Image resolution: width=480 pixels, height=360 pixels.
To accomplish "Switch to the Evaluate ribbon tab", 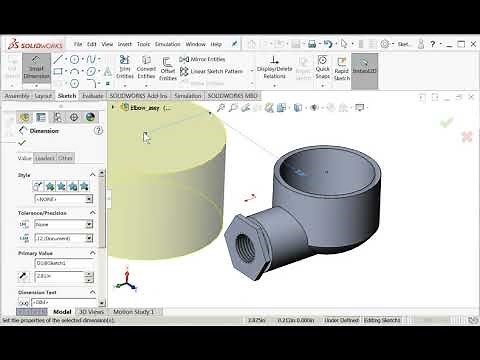I will tap(93, 96).
